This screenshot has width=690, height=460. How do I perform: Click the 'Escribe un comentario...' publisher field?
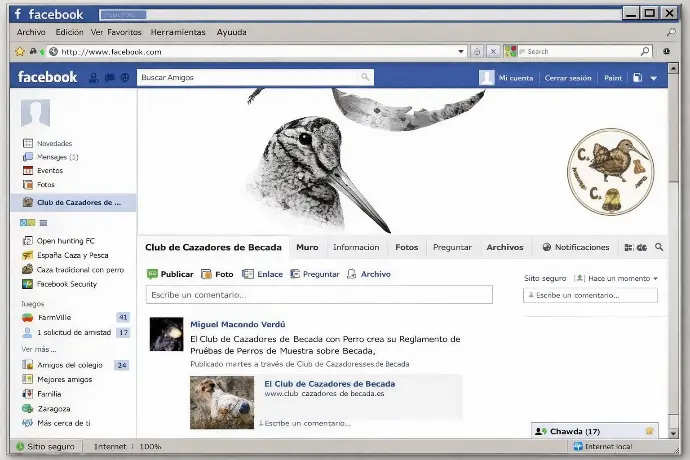click(319, 294)
